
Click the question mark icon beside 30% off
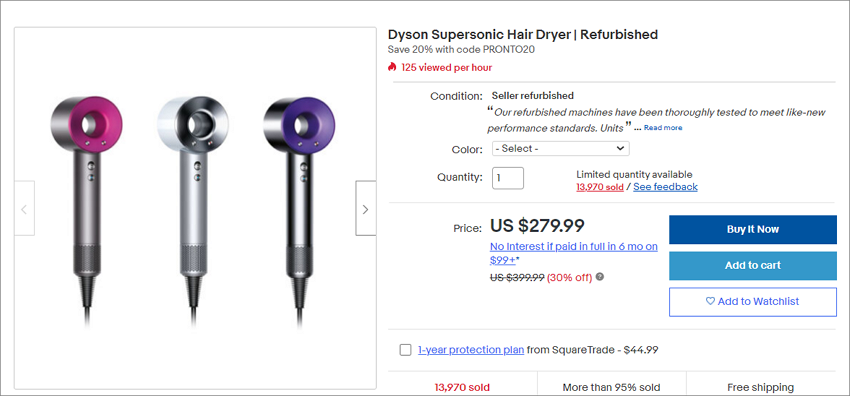(x=600, y=277)
